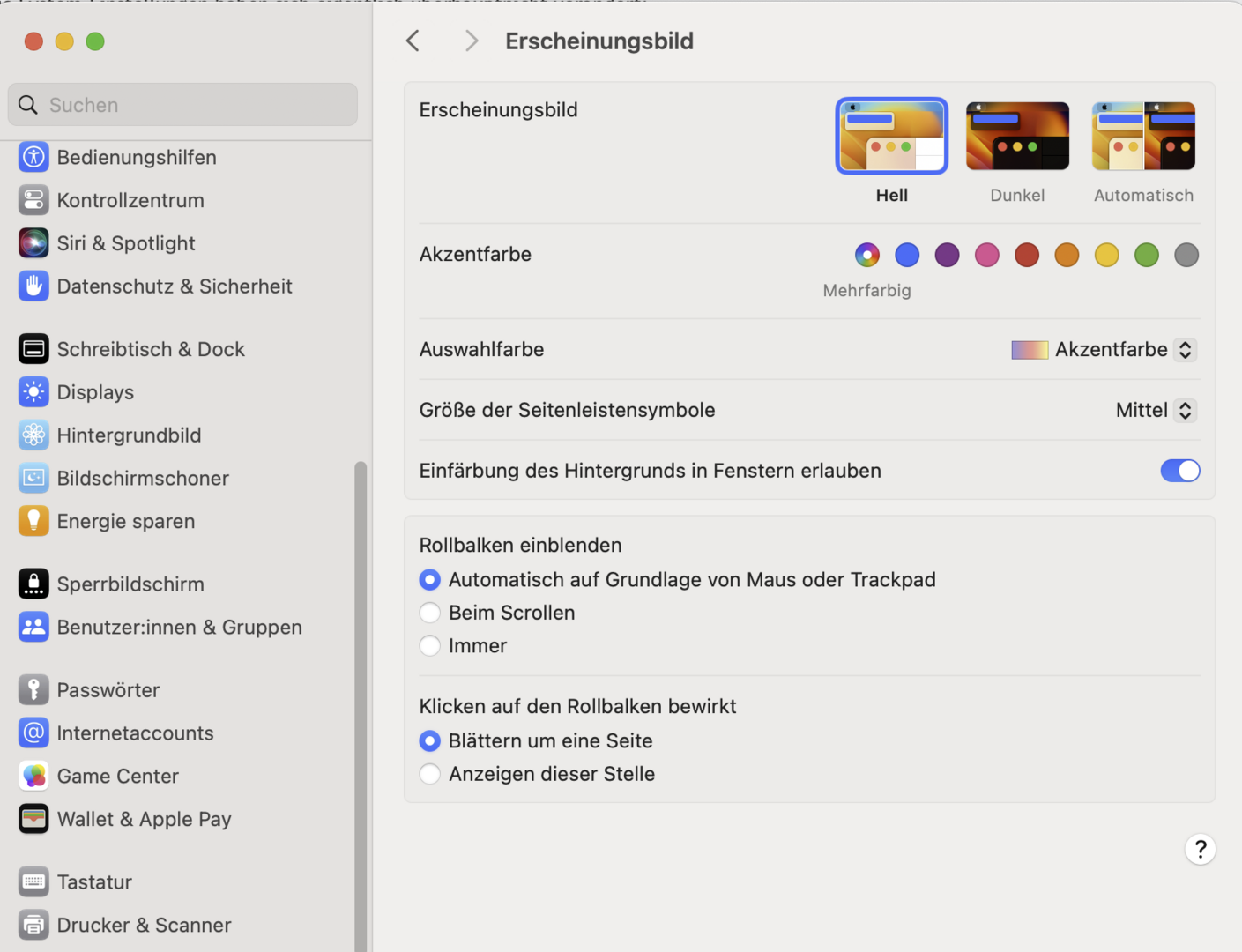Go forward with the right chevron

click(x=472, y=41)
